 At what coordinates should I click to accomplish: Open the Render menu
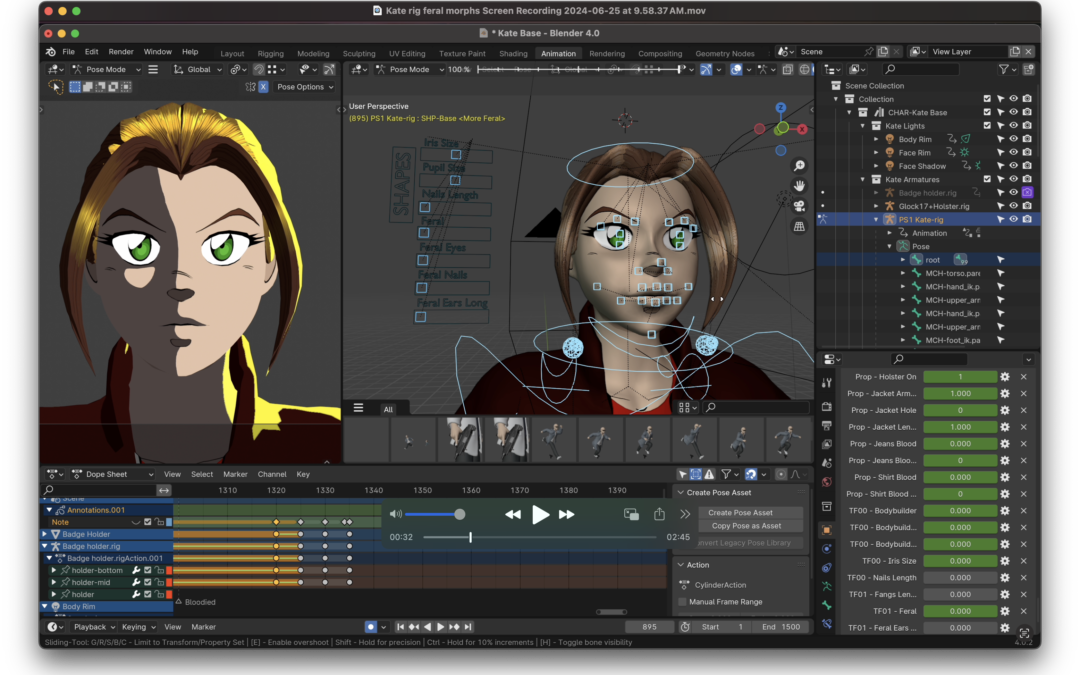click(121, 52)
